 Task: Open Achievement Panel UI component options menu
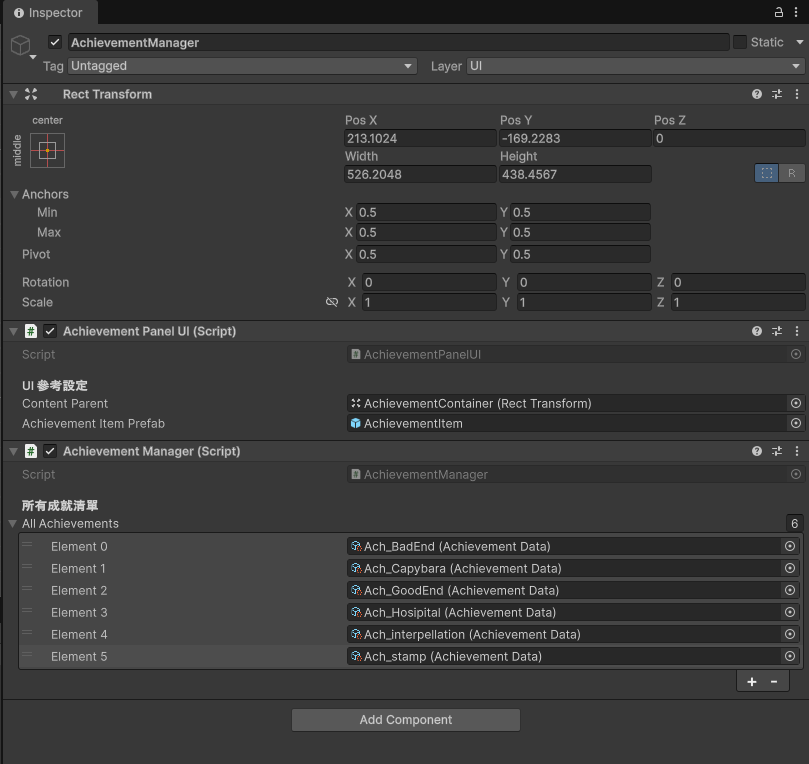tap(797, 331)
